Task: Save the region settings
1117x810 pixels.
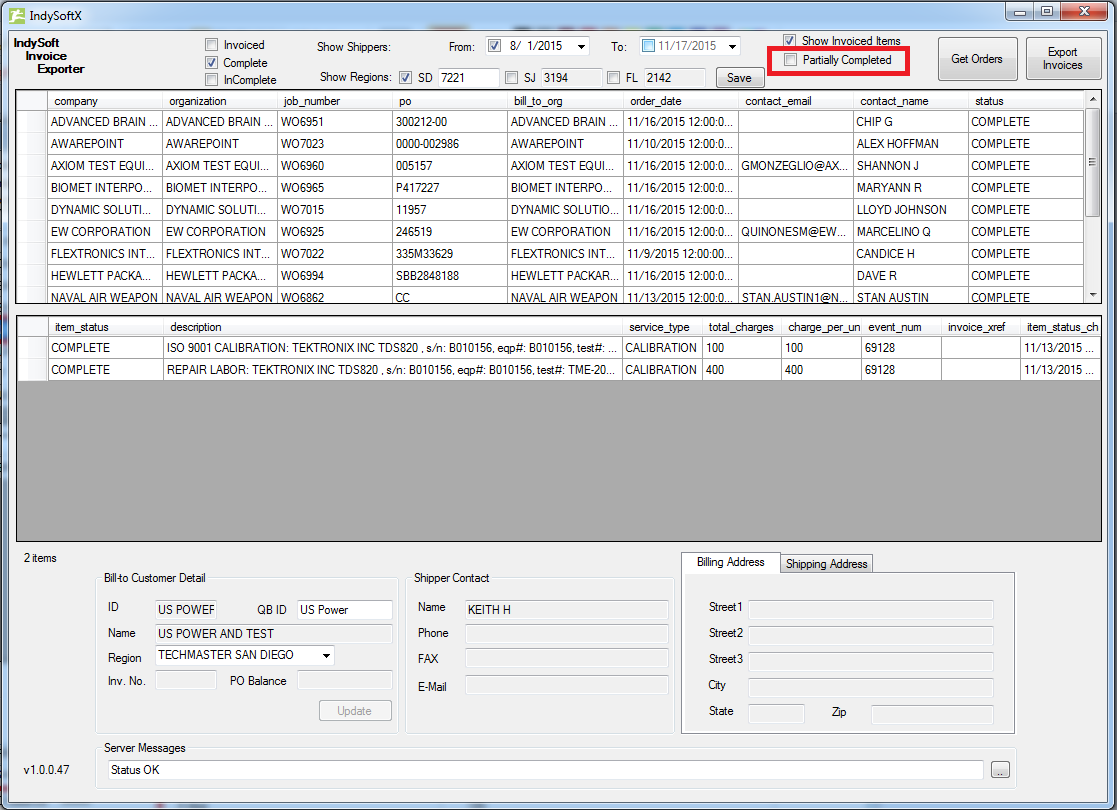Action: 739,77
